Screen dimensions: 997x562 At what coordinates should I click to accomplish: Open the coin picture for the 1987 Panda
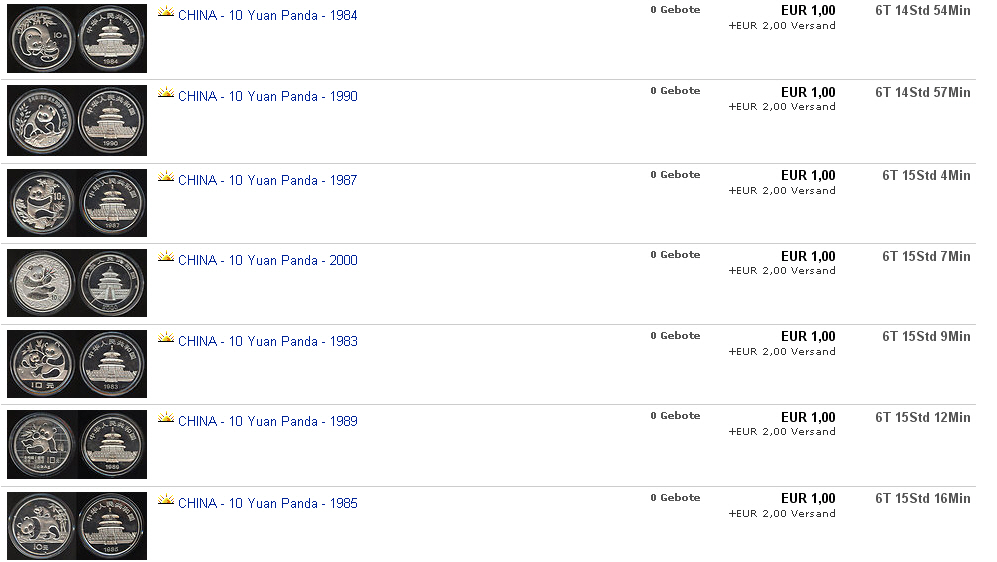coord(77,203)
